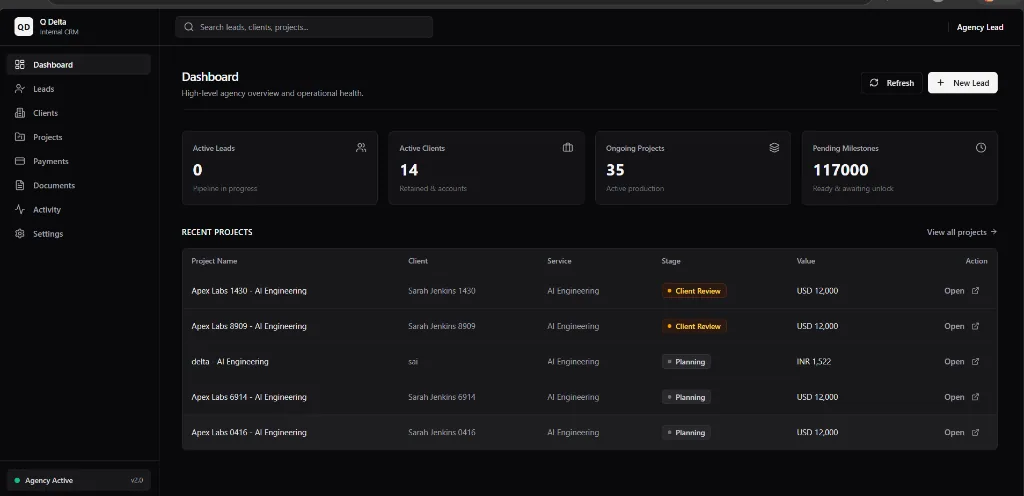Go to the Leads section
The image size is (1024, 496).
(78, 89)
